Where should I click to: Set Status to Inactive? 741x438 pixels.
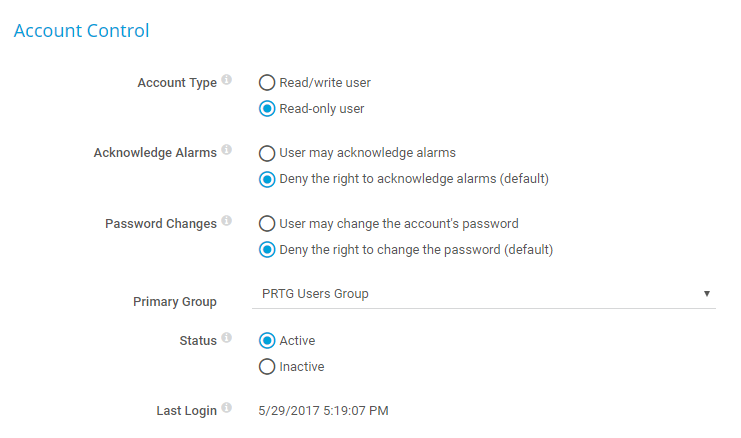pos(267,367)
